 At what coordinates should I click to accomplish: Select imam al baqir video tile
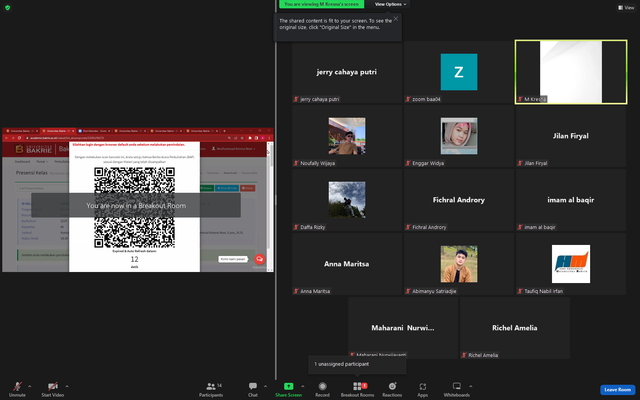[571, 200]
